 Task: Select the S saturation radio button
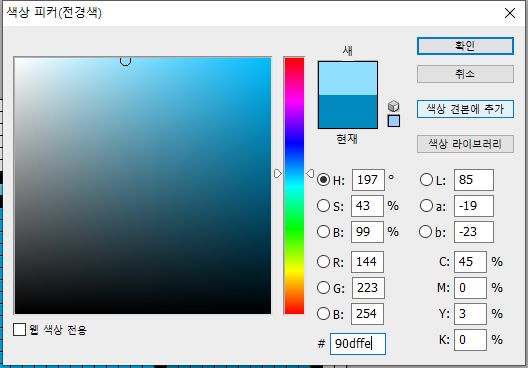point(323,206)
